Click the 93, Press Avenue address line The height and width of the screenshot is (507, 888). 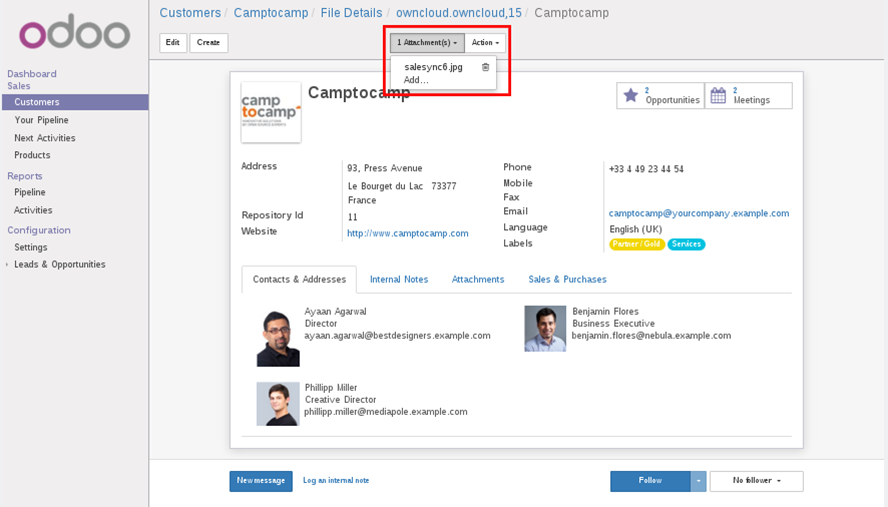385,168
